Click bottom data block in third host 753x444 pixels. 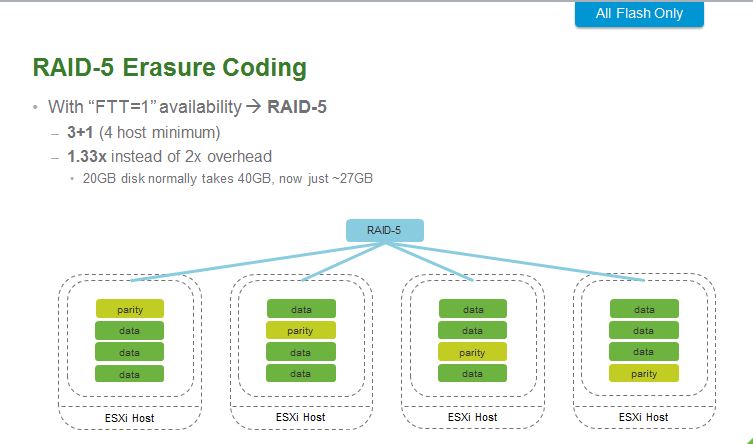click(472, 373)
